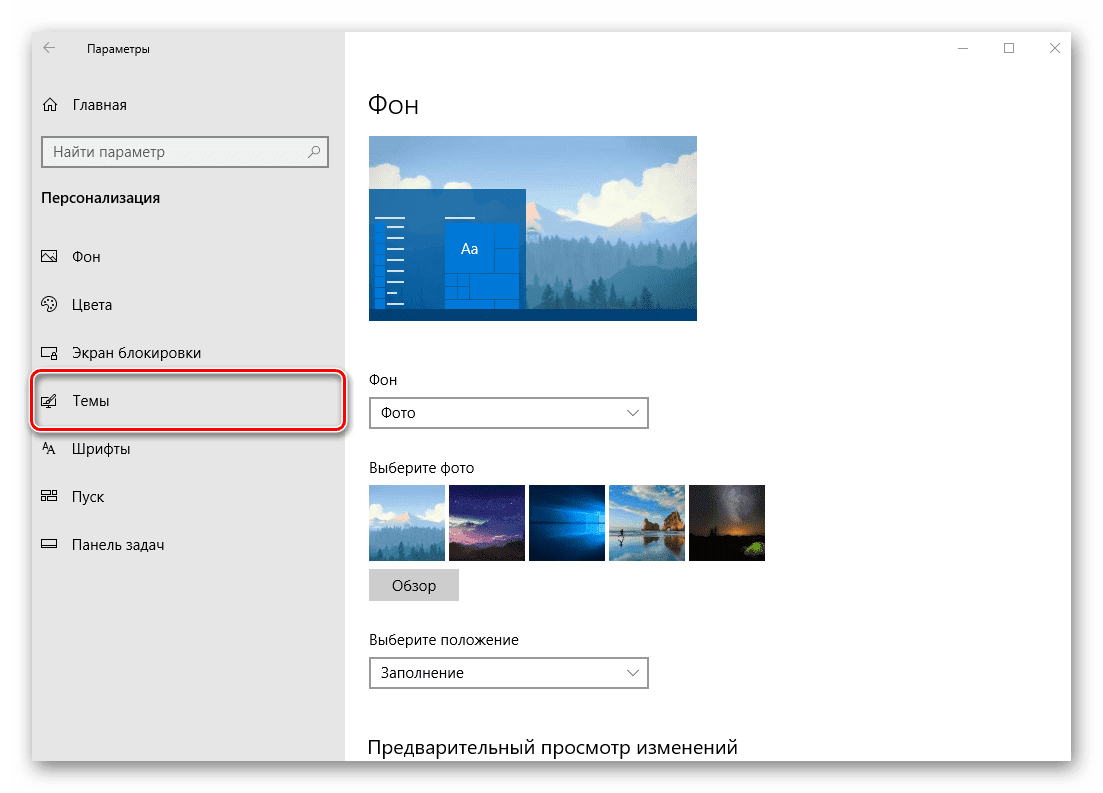The height and width of the screenshot is (793, 1103).
Task: Click the Темы brush icon
Action: pyautogui.click(x=49, y=400)
